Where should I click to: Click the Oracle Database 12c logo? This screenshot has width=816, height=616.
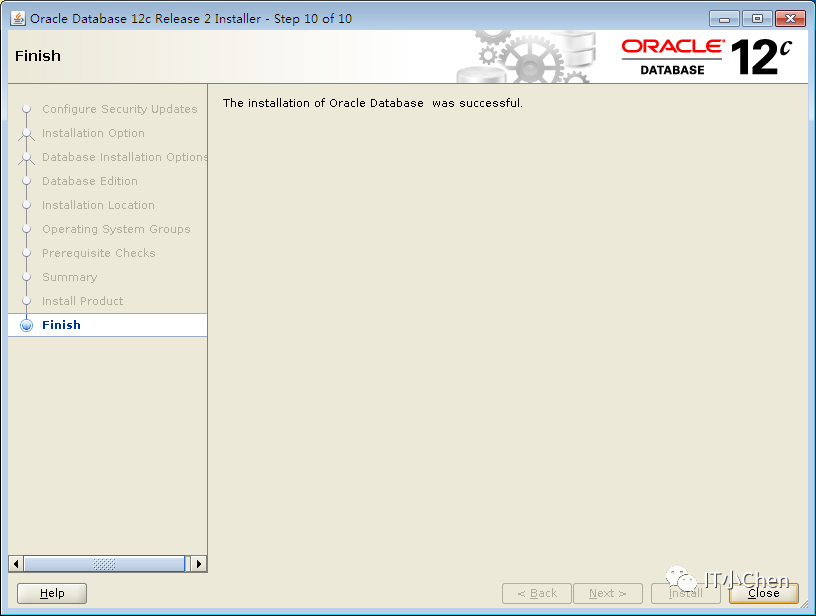click(x=707, y=57)
